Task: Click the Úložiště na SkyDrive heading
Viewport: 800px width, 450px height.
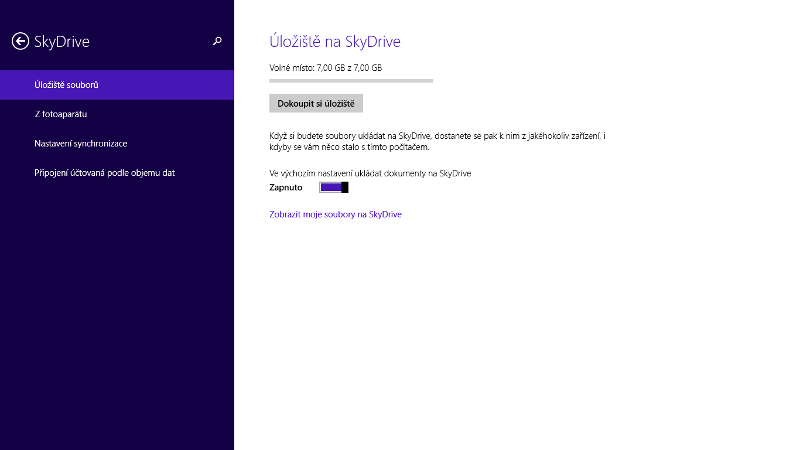Action: point(335,42)
